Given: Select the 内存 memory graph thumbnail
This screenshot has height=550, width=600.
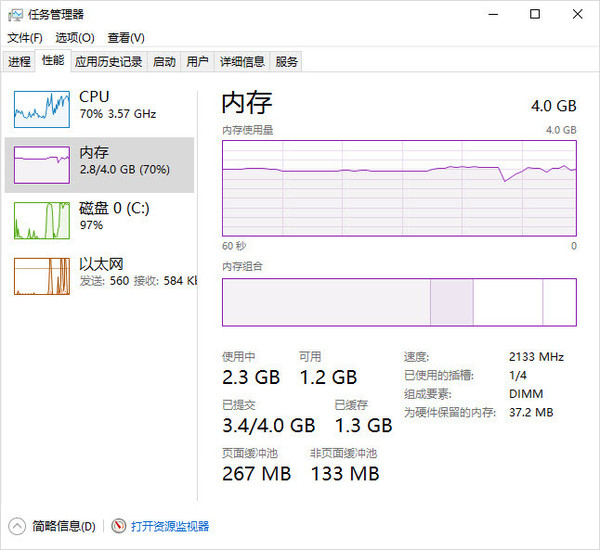Looking at the screenshot, I should click(42, 163).
